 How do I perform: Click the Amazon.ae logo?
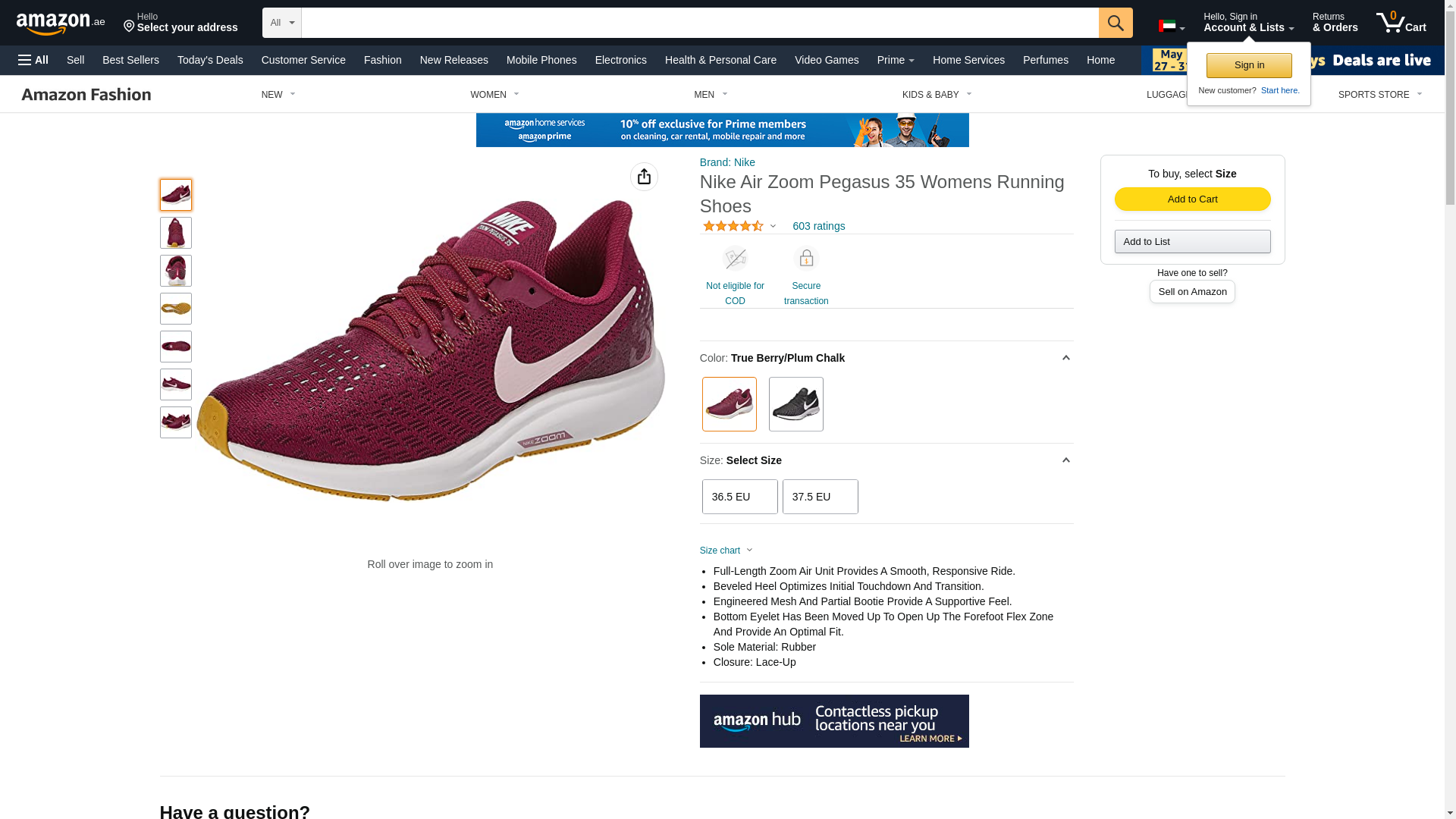click(x=61, y=24)
